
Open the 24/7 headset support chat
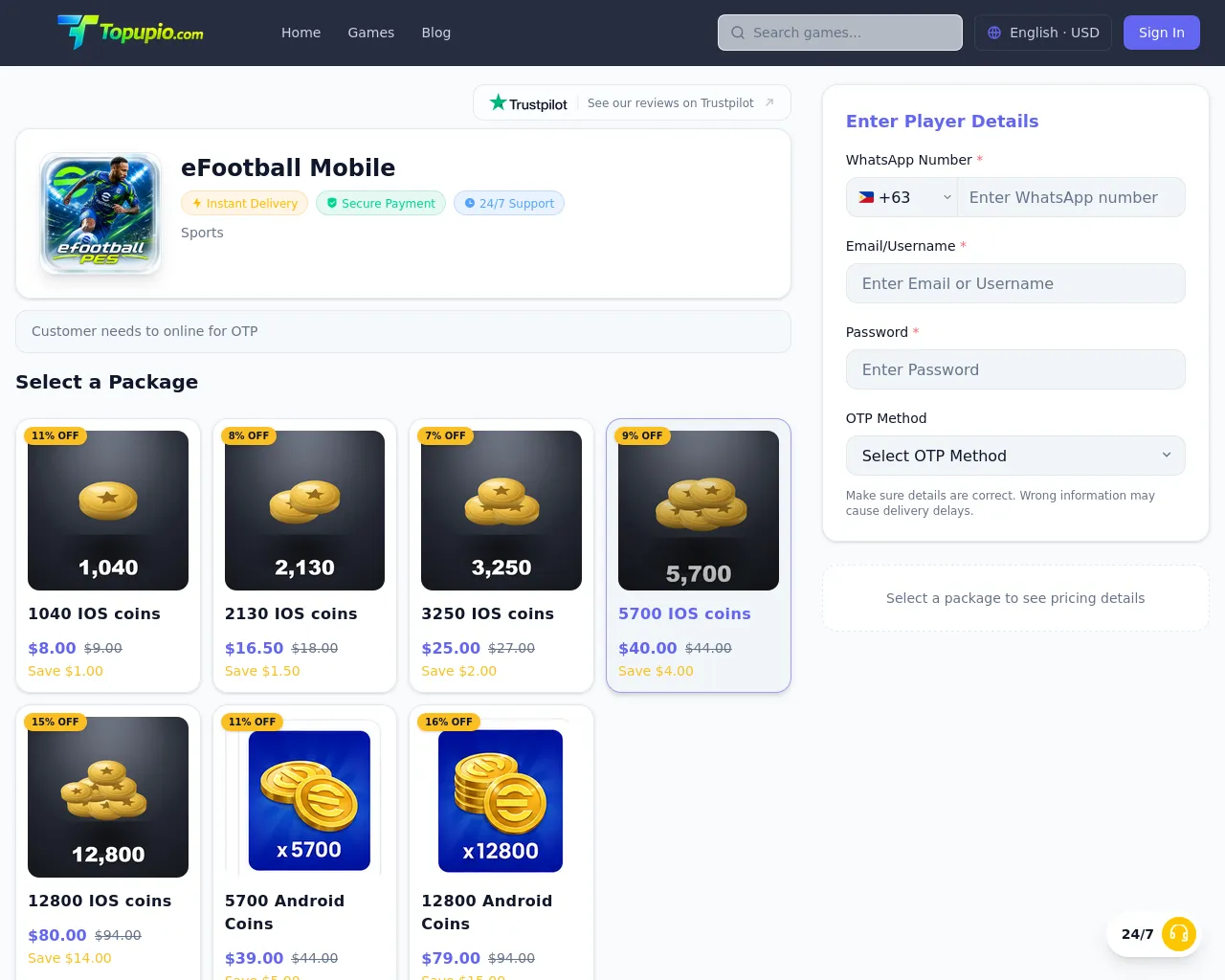(x=1179, y=934)
